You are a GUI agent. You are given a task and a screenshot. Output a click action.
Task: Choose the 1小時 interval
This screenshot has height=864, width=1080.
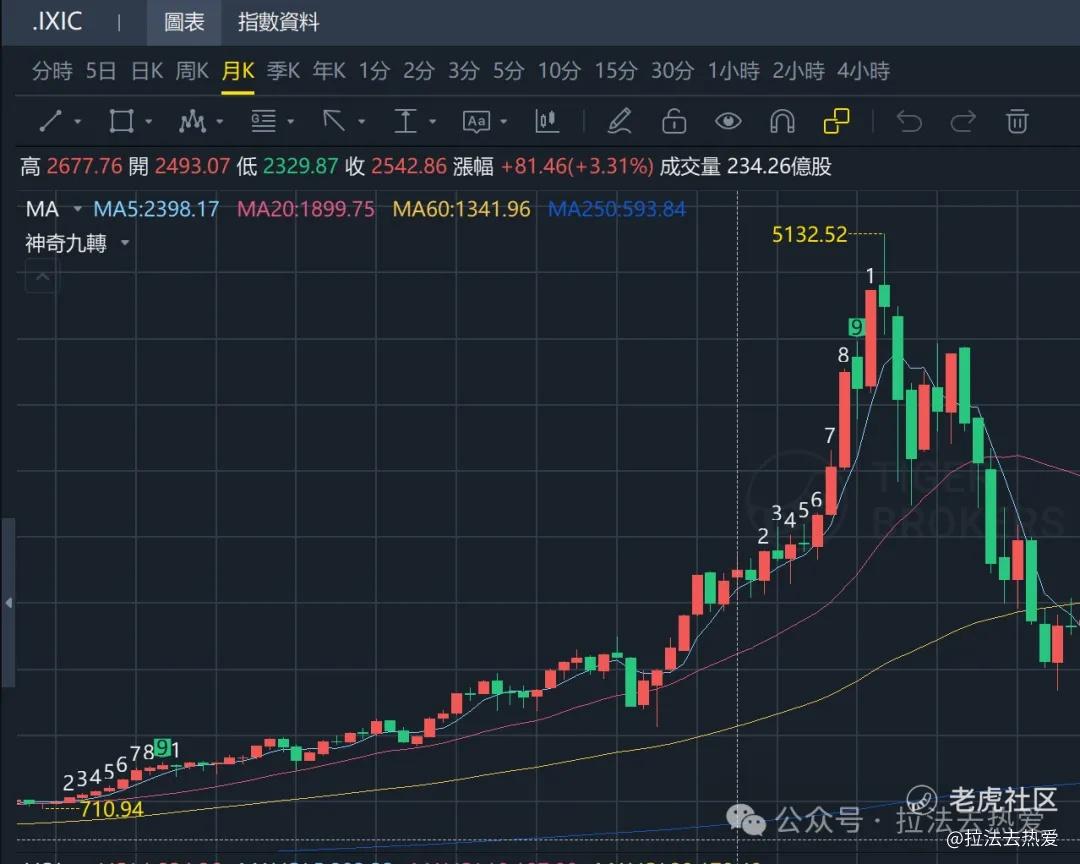point(734,70)
